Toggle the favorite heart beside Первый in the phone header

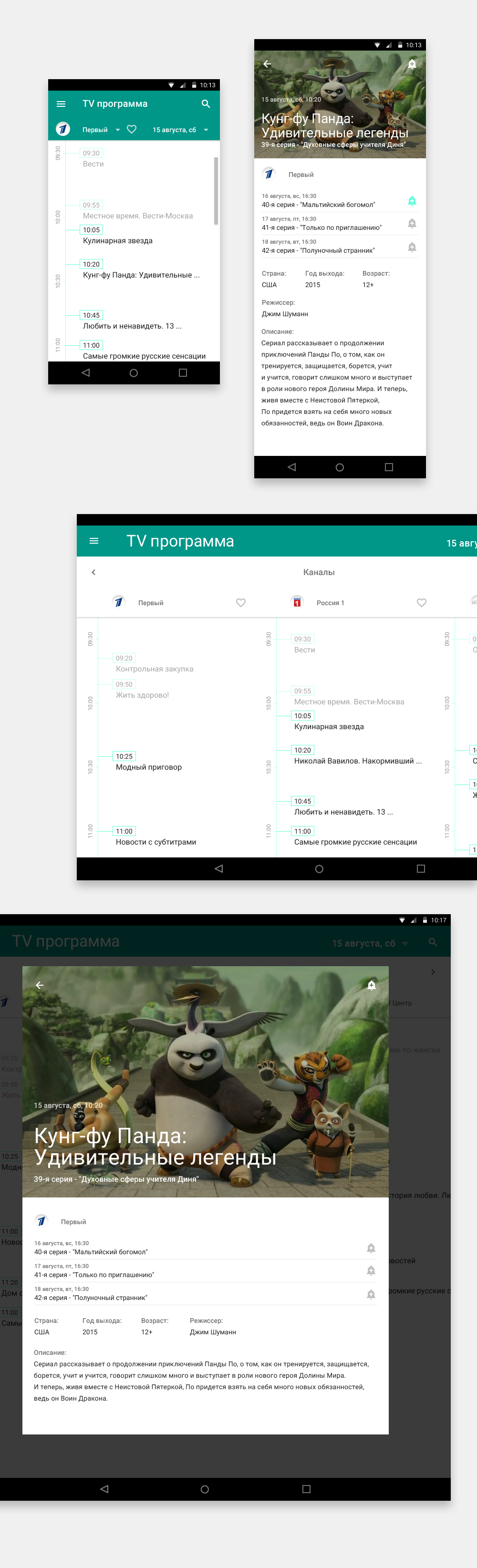(132, 130)
